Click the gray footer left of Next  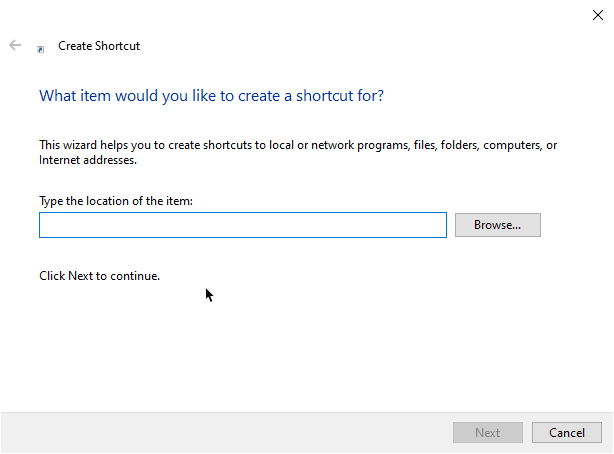(x=220, y=432)
